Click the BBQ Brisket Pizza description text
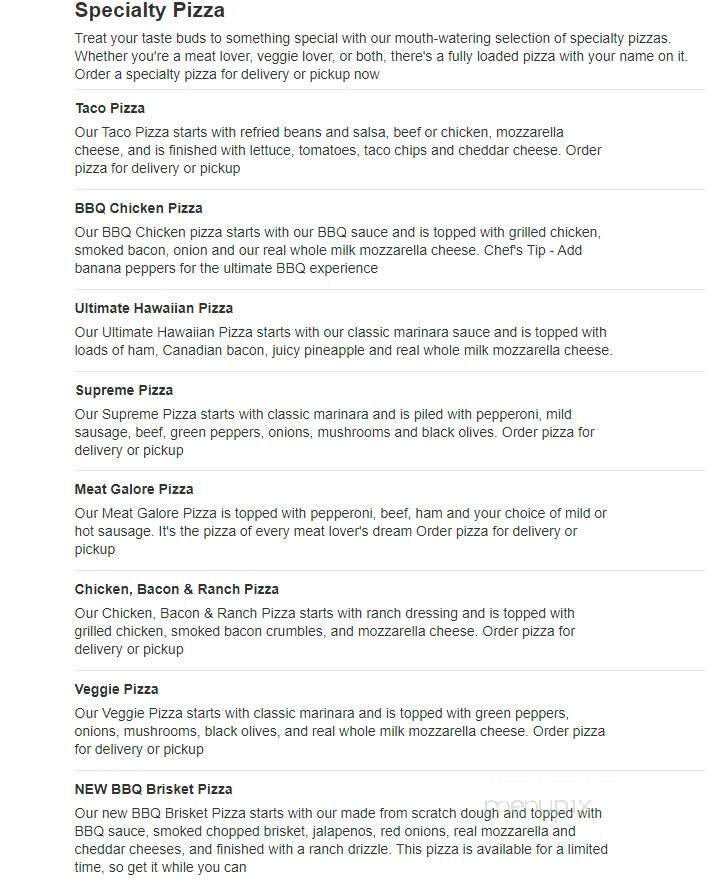Viewport: 717px width, 889px height. click(x=340, y=840)
